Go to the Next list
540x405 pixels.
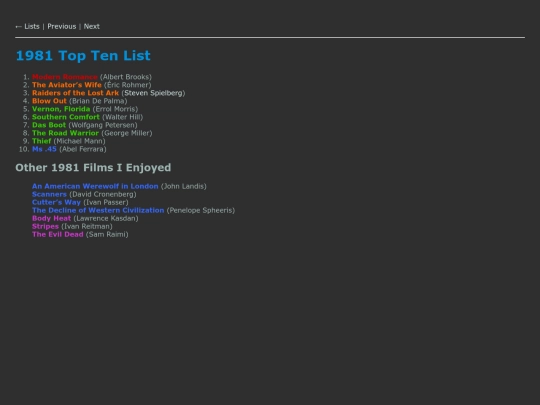[x=92, y=27]
